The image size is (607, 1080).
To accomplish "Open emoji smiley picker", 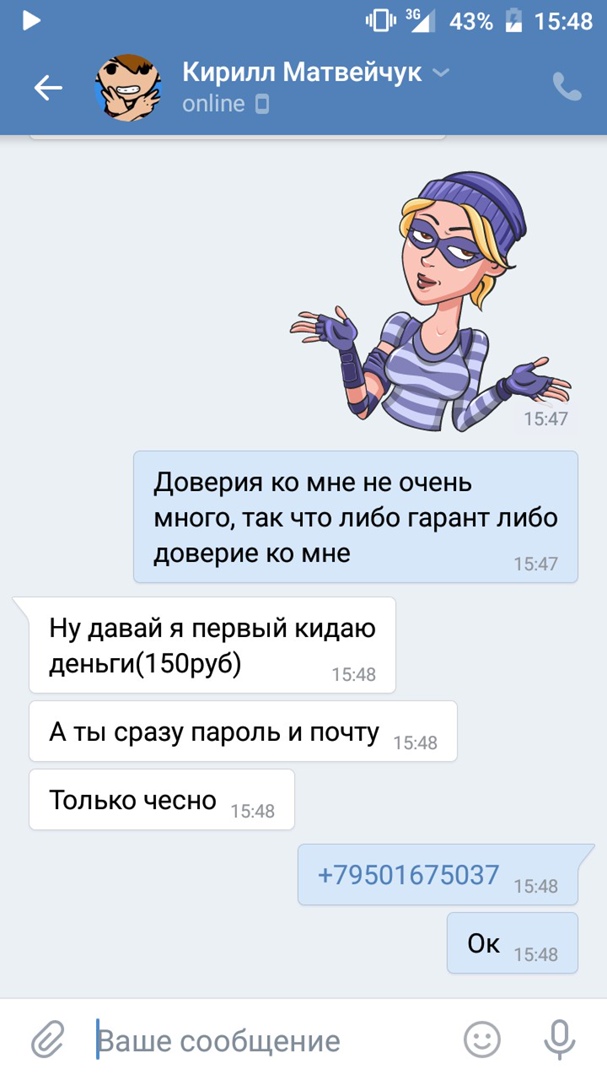I will click(482, 1039).
